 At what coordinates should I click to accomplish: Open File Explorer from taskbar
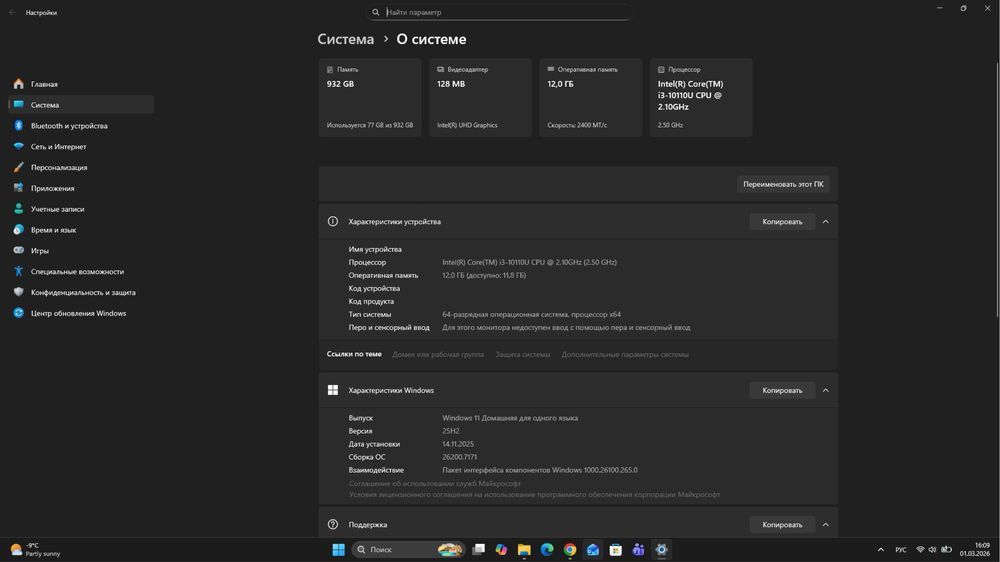click(x=524, y=550)
